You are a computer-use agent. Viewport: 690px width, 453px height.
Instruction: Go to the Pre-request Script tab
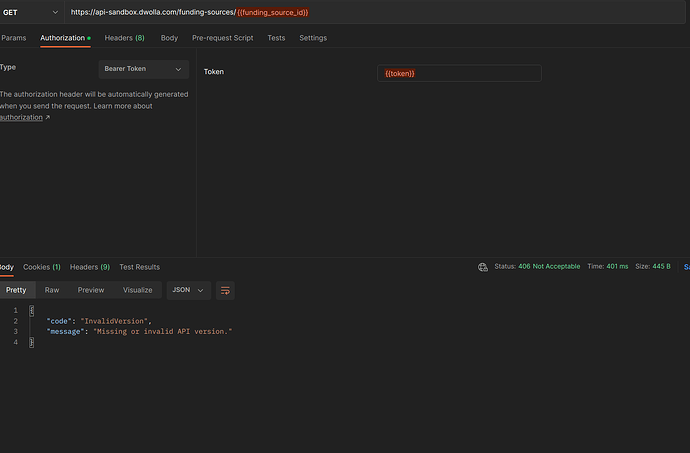222,38
